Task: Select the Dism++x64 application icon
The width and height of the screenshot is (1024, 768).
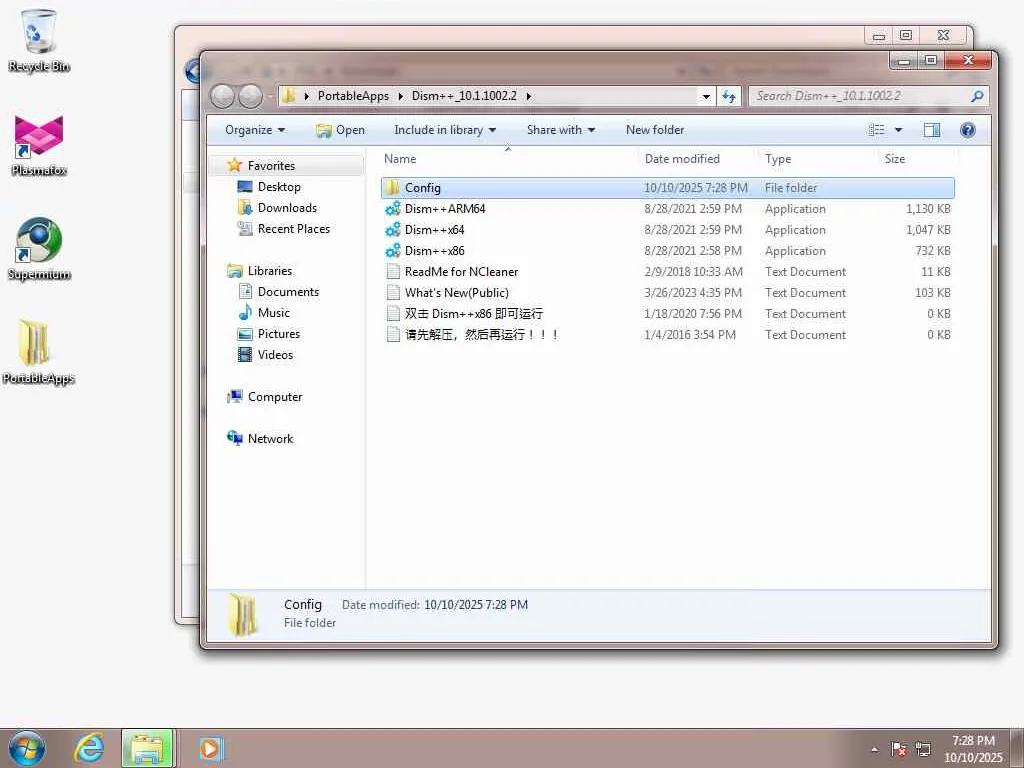Action: pos(392,230)
